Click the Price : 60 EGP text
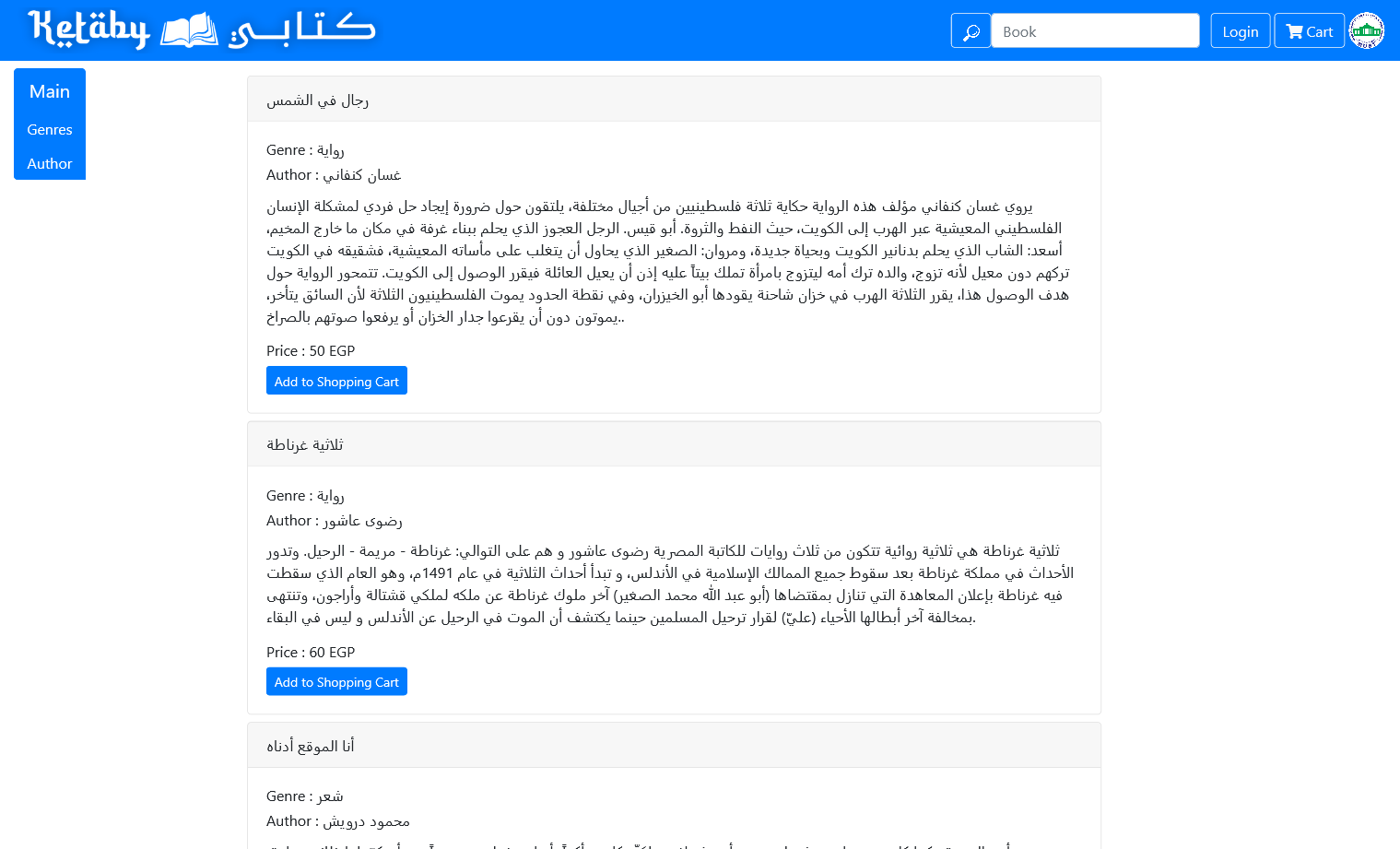1400x849 pixels. point(311,653)
